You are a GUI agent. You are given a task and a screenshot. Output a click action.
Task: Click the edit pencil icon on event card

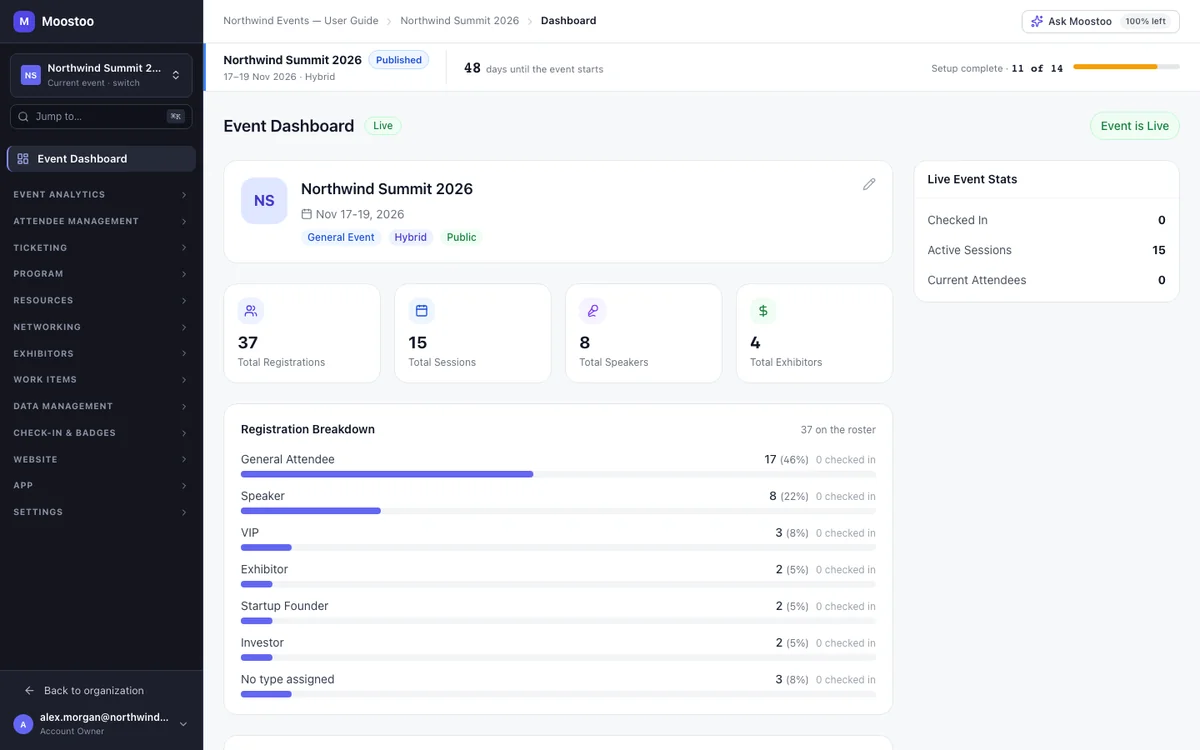click(869, 184)
